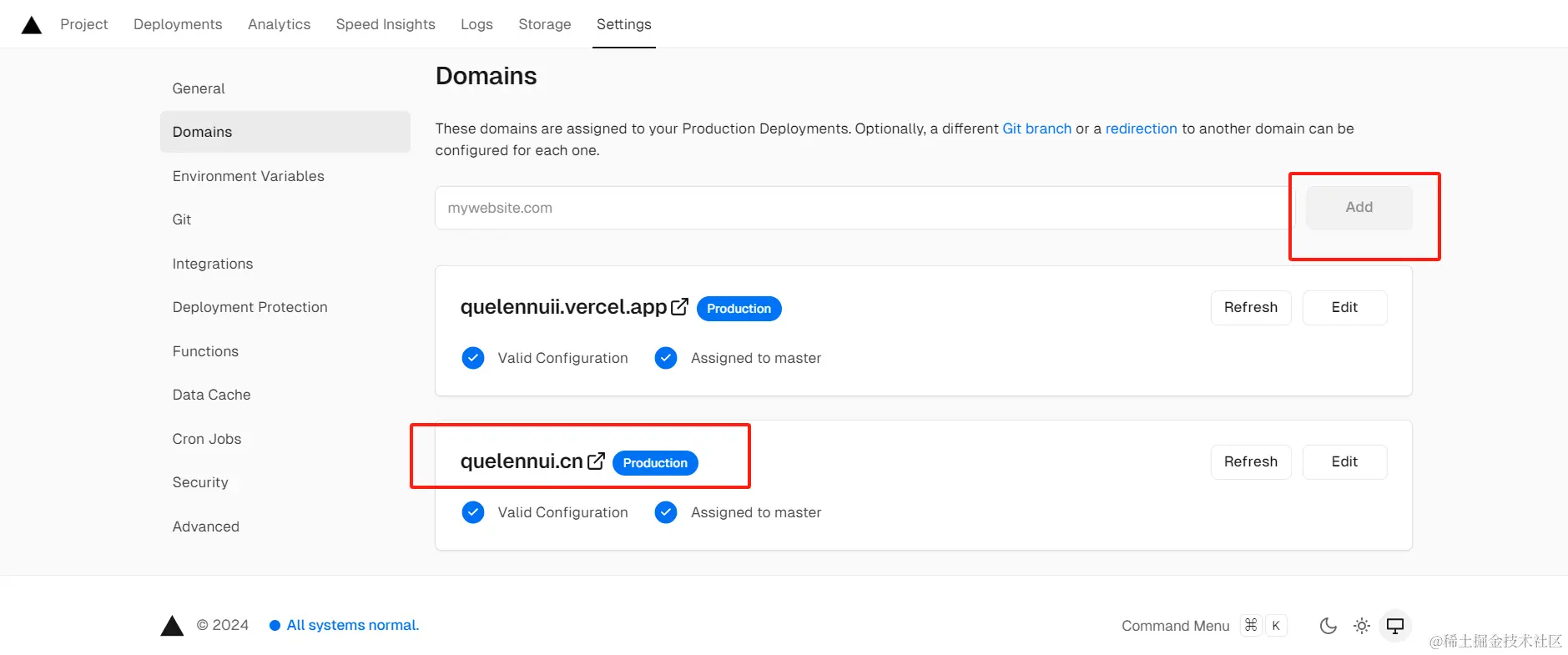Click Assigned to master checkmark for quelennuii.vercel.app

[x=666, y=358]
